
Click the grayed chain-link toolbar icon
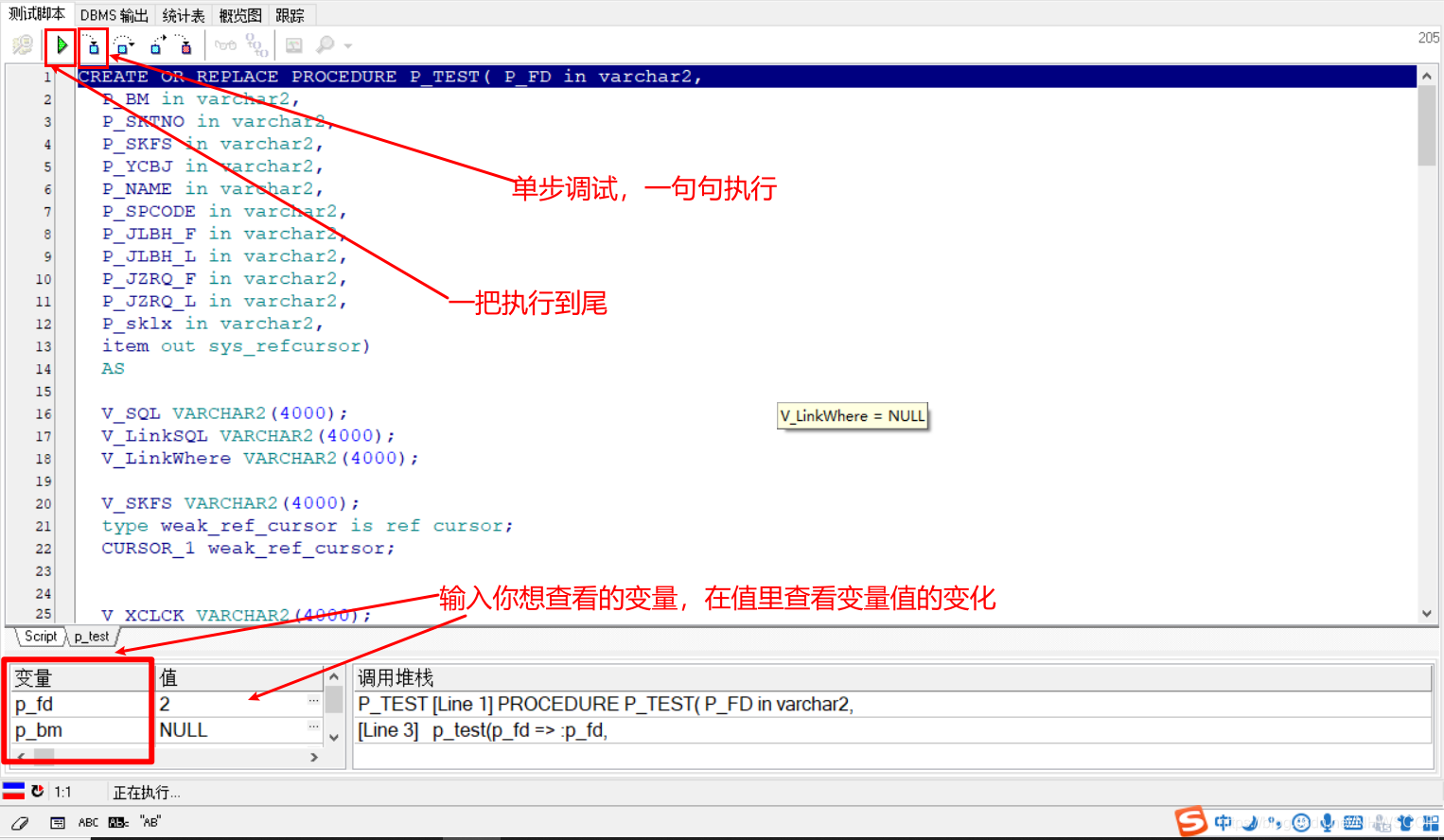[x=256, y=45]
